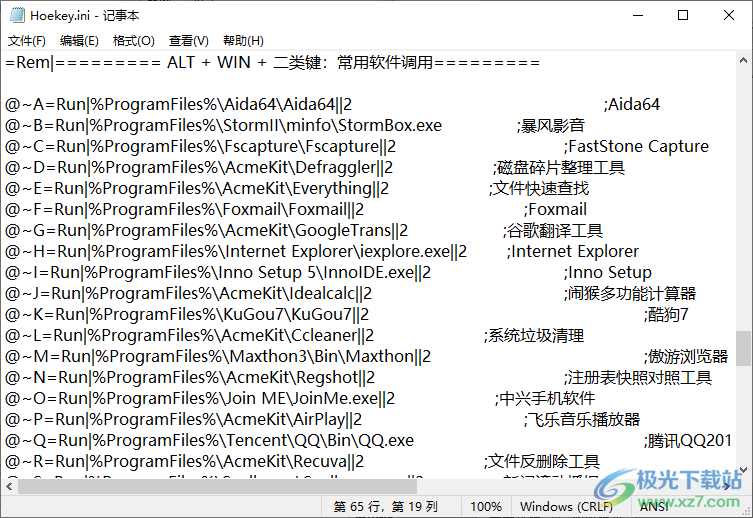Maximize the Hoekey.ini Notepad window

[683, 15]
